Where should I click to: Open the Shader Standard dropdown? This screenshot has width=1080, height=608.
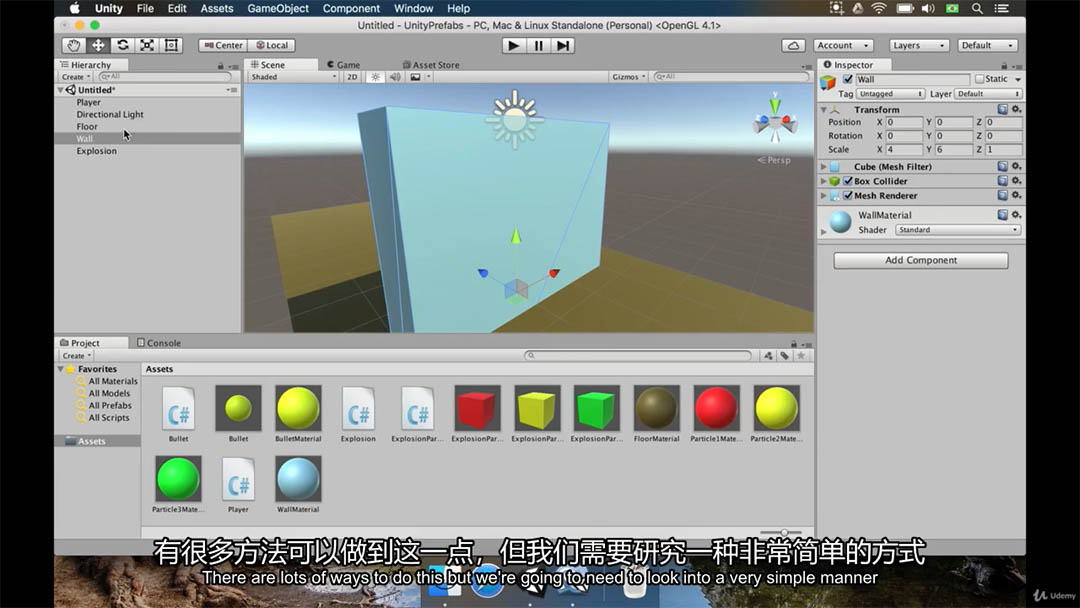pos(957,230)
